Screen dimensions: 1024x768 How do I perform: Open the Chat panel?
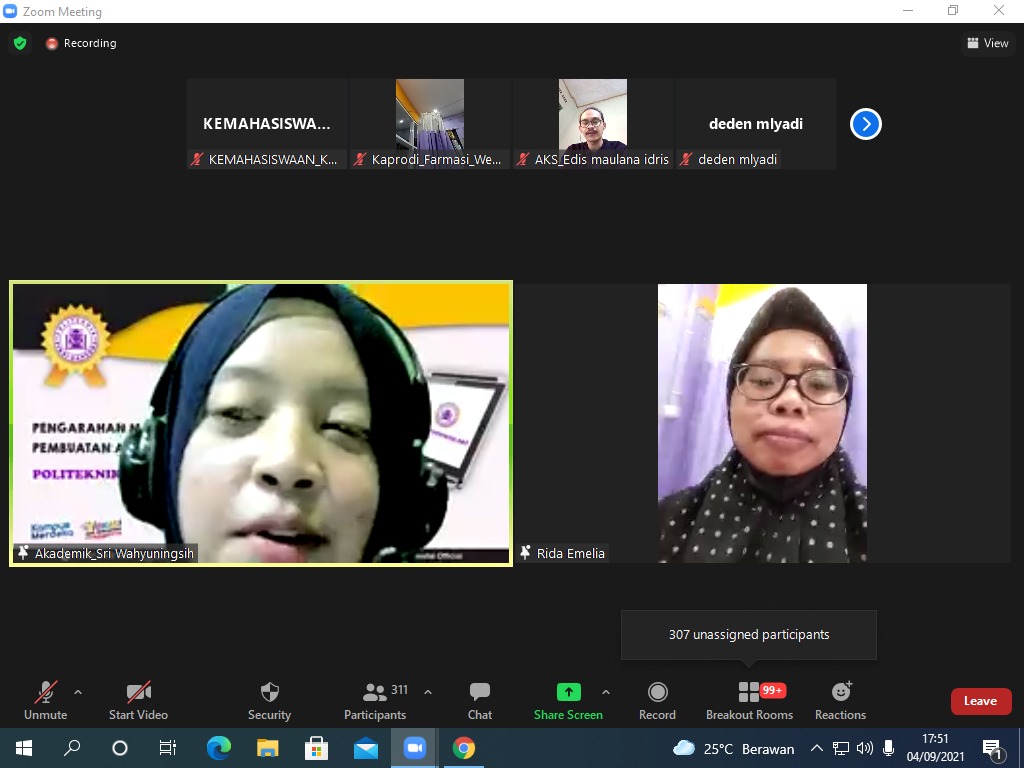[480, 701]
